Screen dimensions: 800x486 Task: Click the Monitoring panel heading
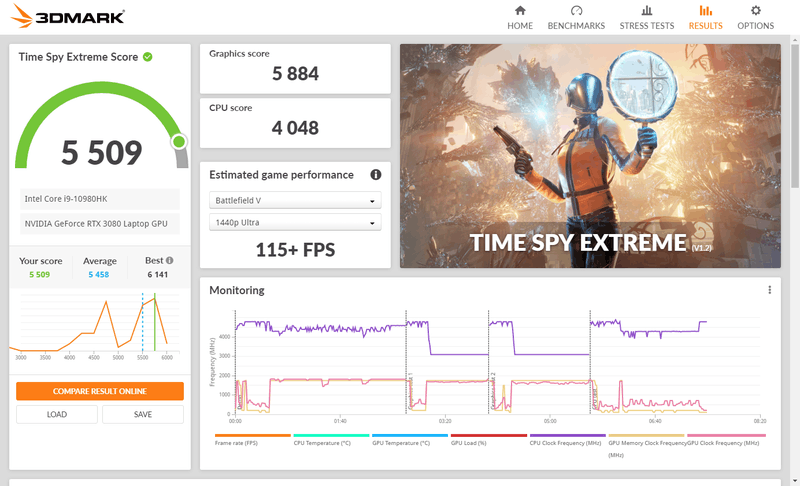[237, 290]
